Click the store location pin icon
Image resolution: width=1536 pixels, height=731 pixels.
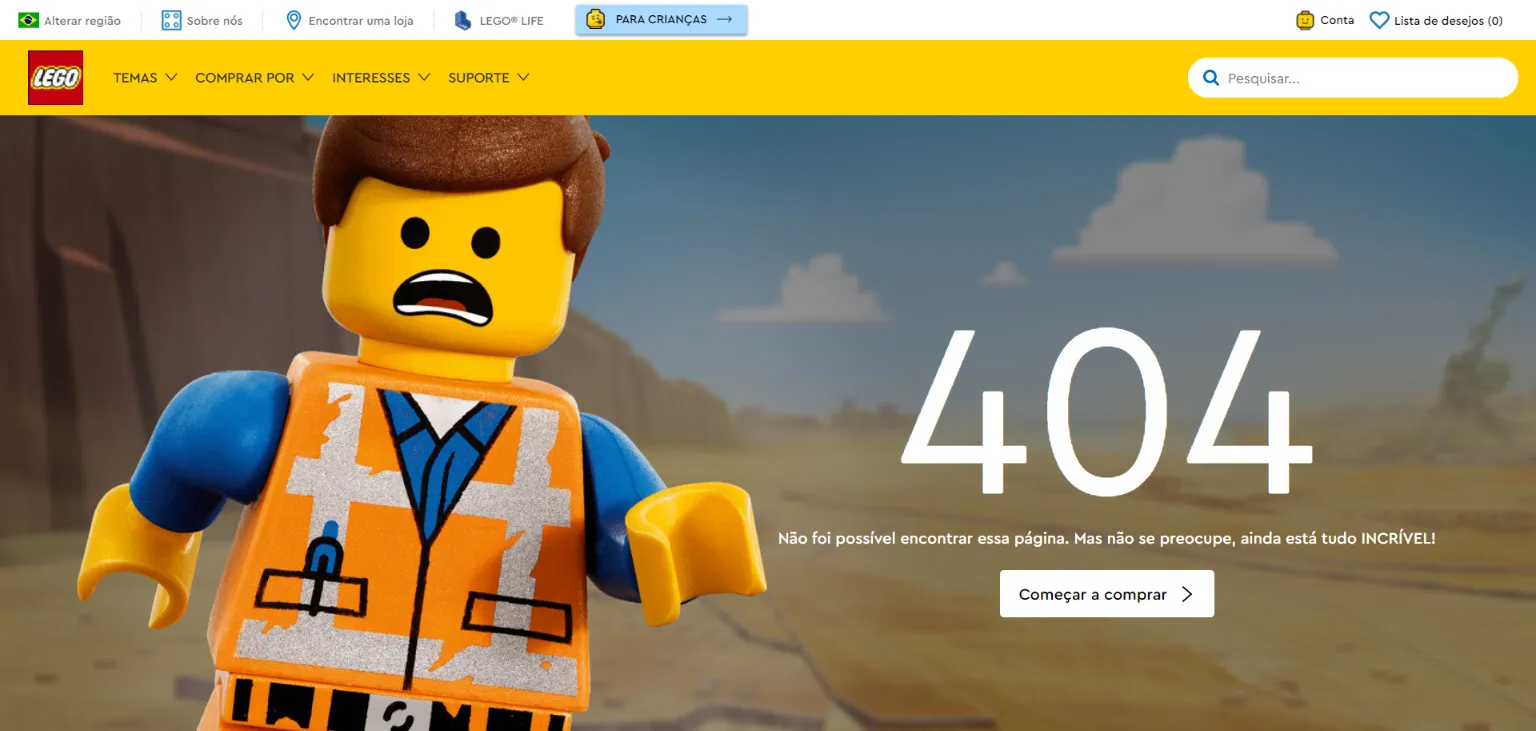point(294,20)
